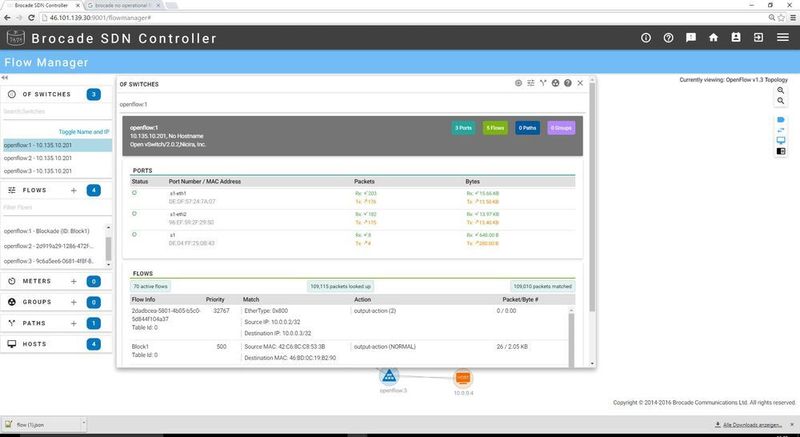Click the s1-eth1 port row name
The image size is (800, 437).
click(178, 193)
